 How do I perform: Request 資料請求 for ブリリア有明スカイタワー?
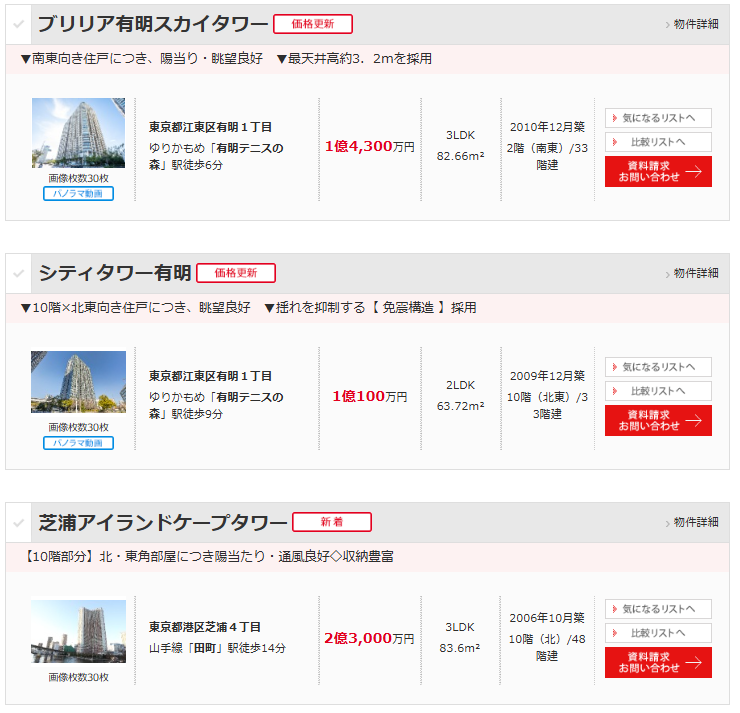(x=658, y=171)
